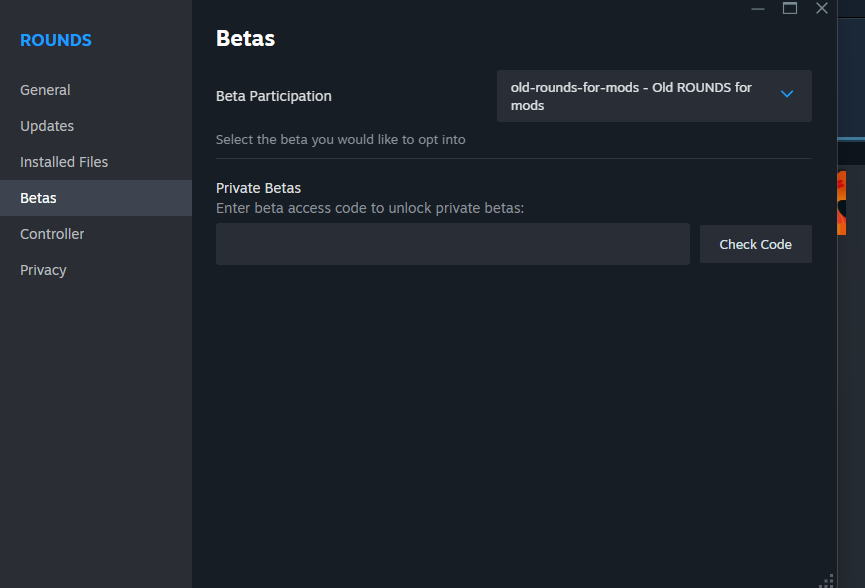Click the beta access code input field
865x588 pixels.
pos(452,244)
